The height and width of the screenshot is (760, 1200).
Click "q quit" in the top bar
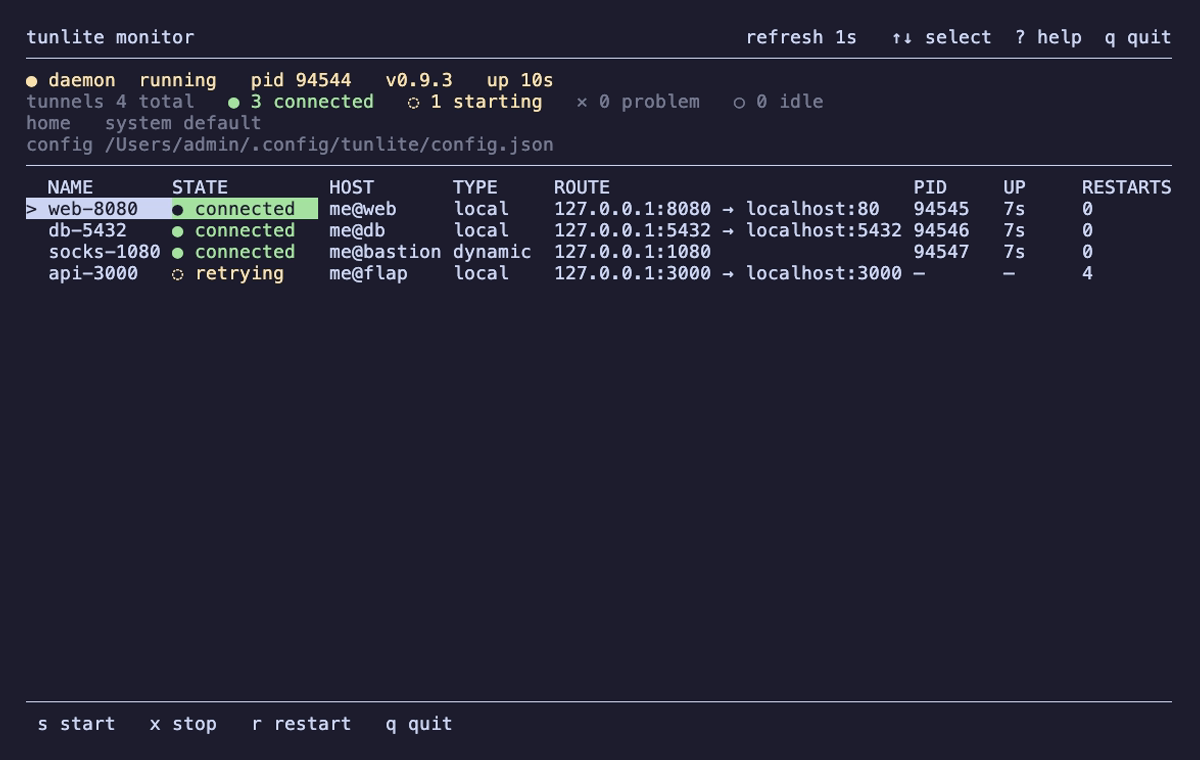click(1138, 38)
